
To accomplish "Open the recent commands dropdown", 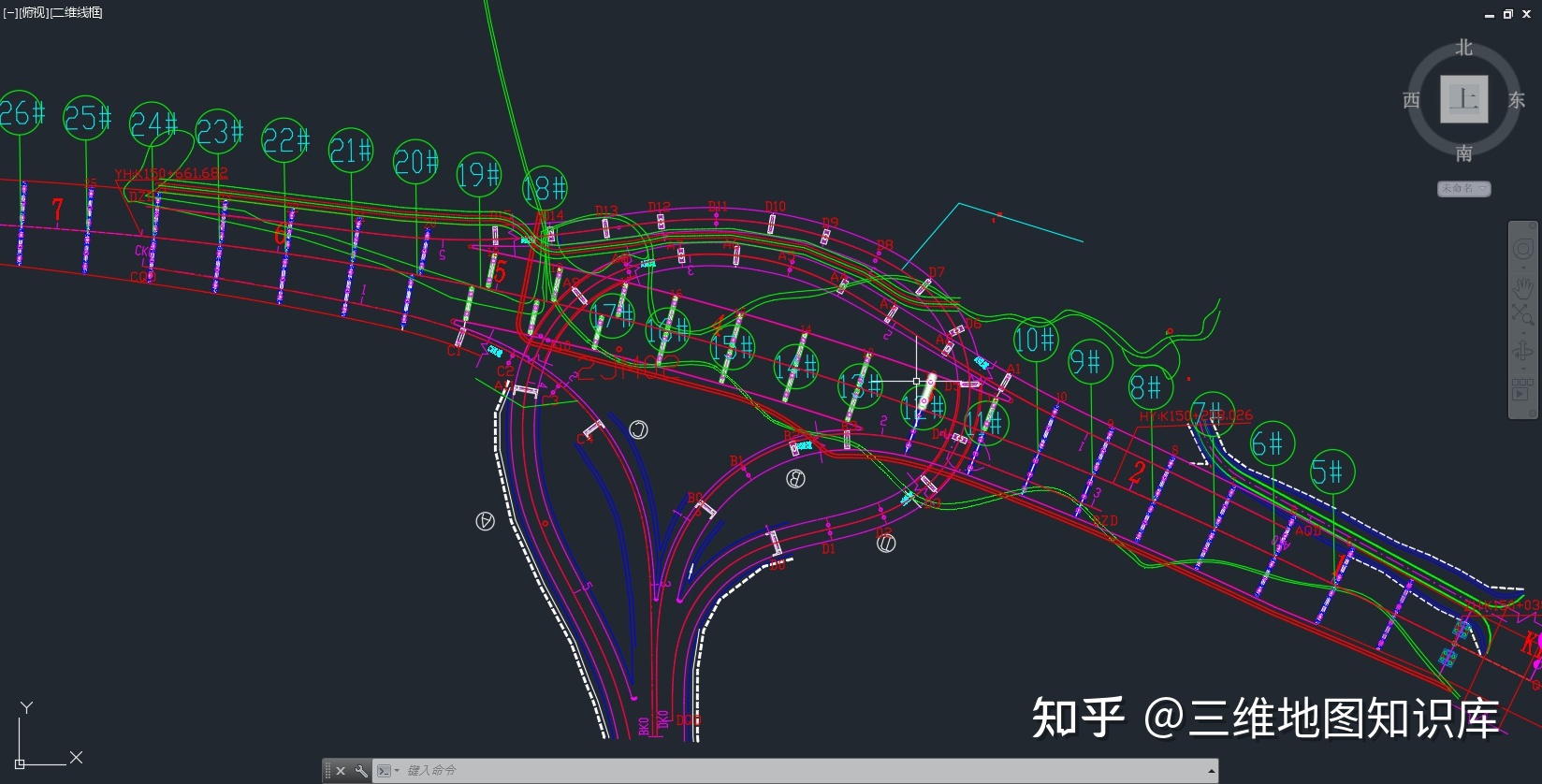I will (386, 771).
